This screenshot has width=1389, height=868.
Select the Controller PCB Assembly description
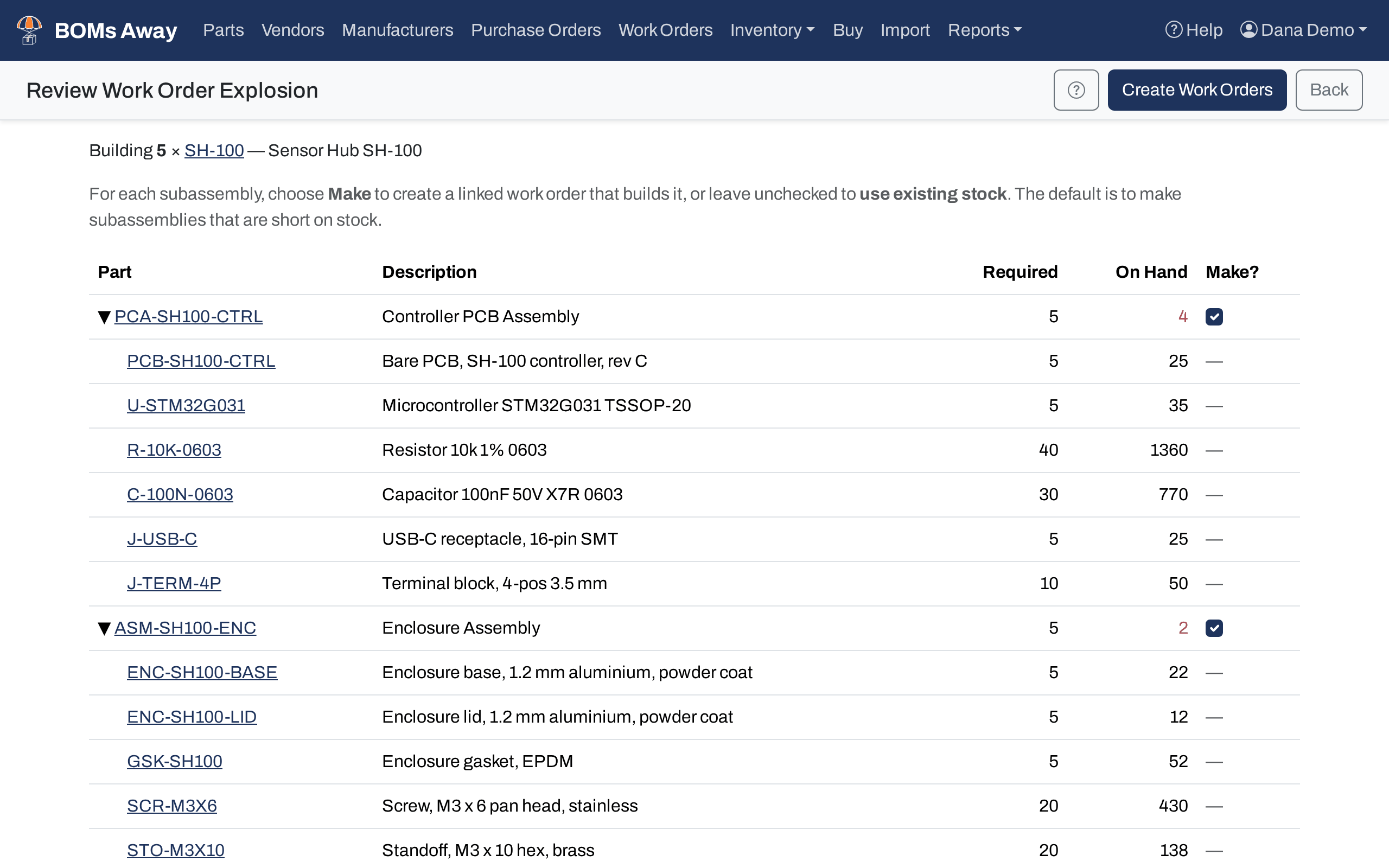point(480,317)
